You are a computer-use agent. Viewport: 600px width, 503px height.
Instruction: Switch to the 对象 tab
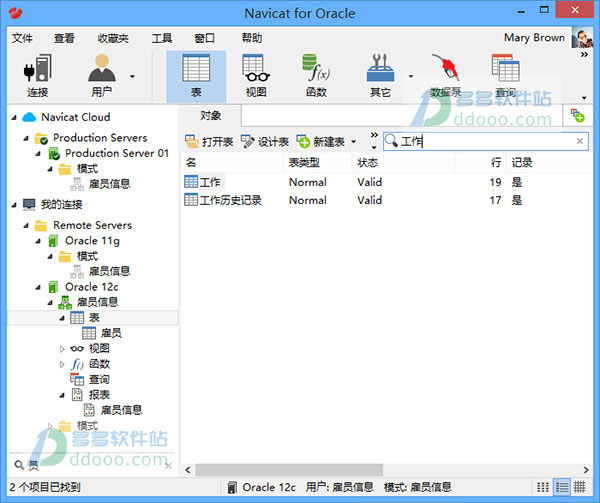[210, 116]
